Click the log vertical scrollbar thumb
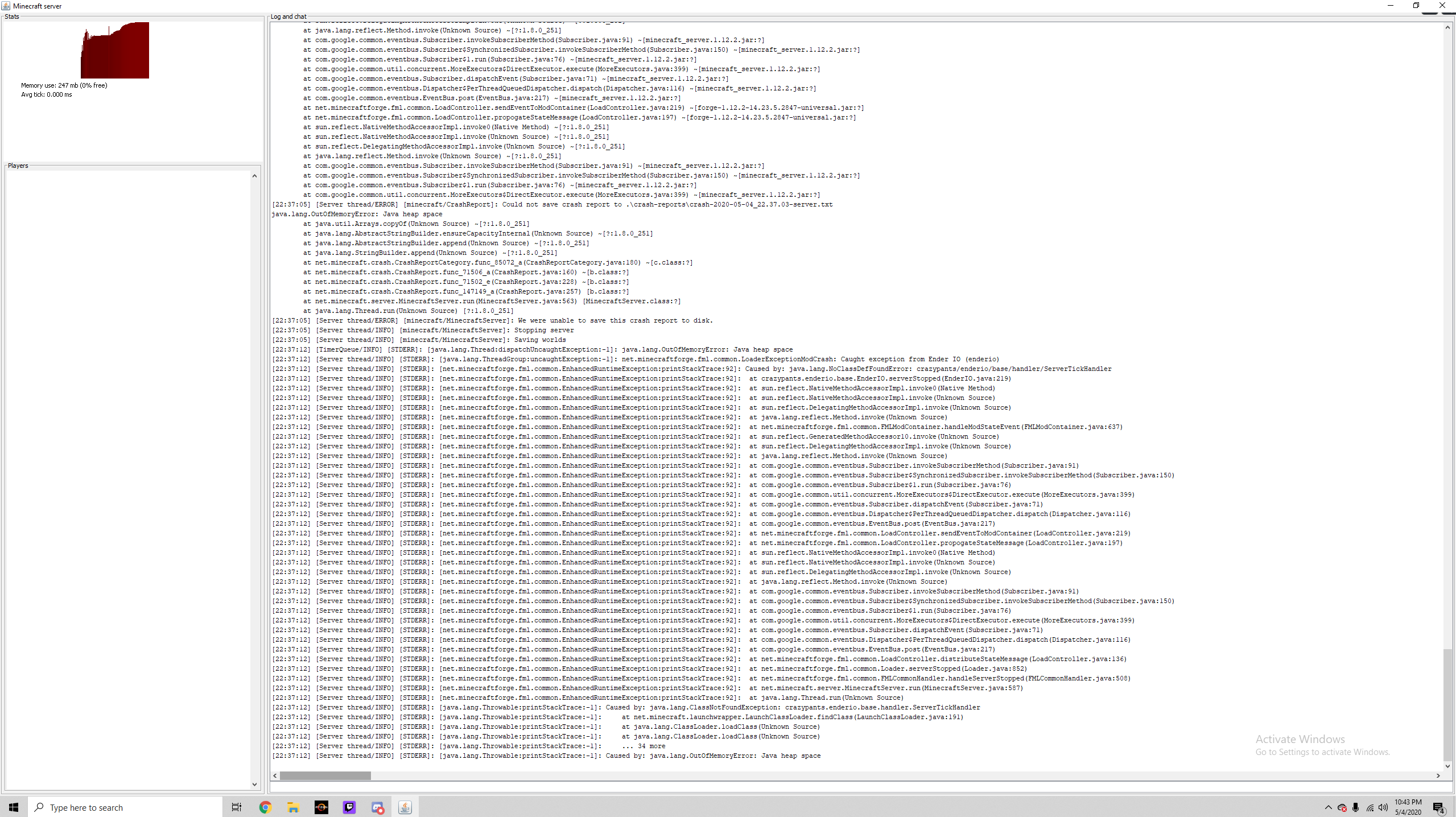This screenshot has height=817, width=1456. 1448,704
